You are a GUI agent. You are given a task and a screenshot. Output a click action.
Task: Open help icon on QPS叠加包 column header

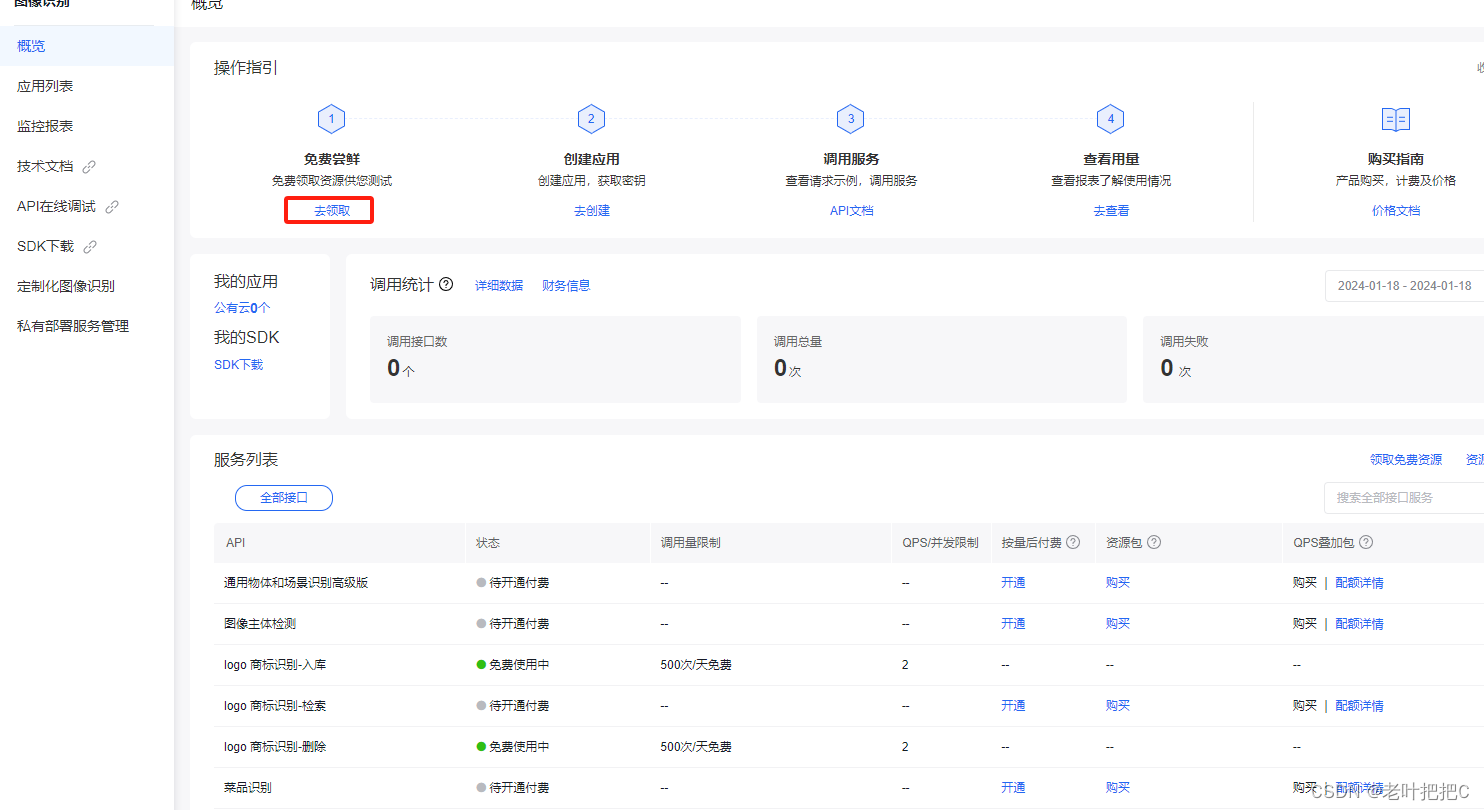pyautogui.click(x=1365, y=542)
